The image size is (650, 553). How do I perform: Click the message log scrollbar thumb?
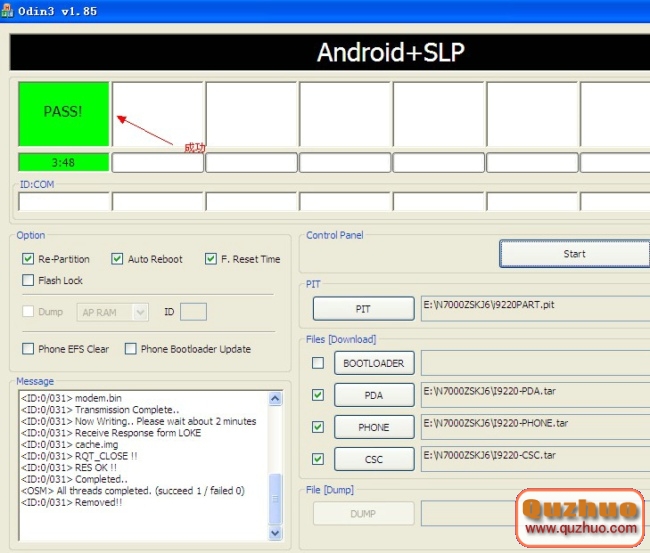pyautogui.click(x=275, y=499)
